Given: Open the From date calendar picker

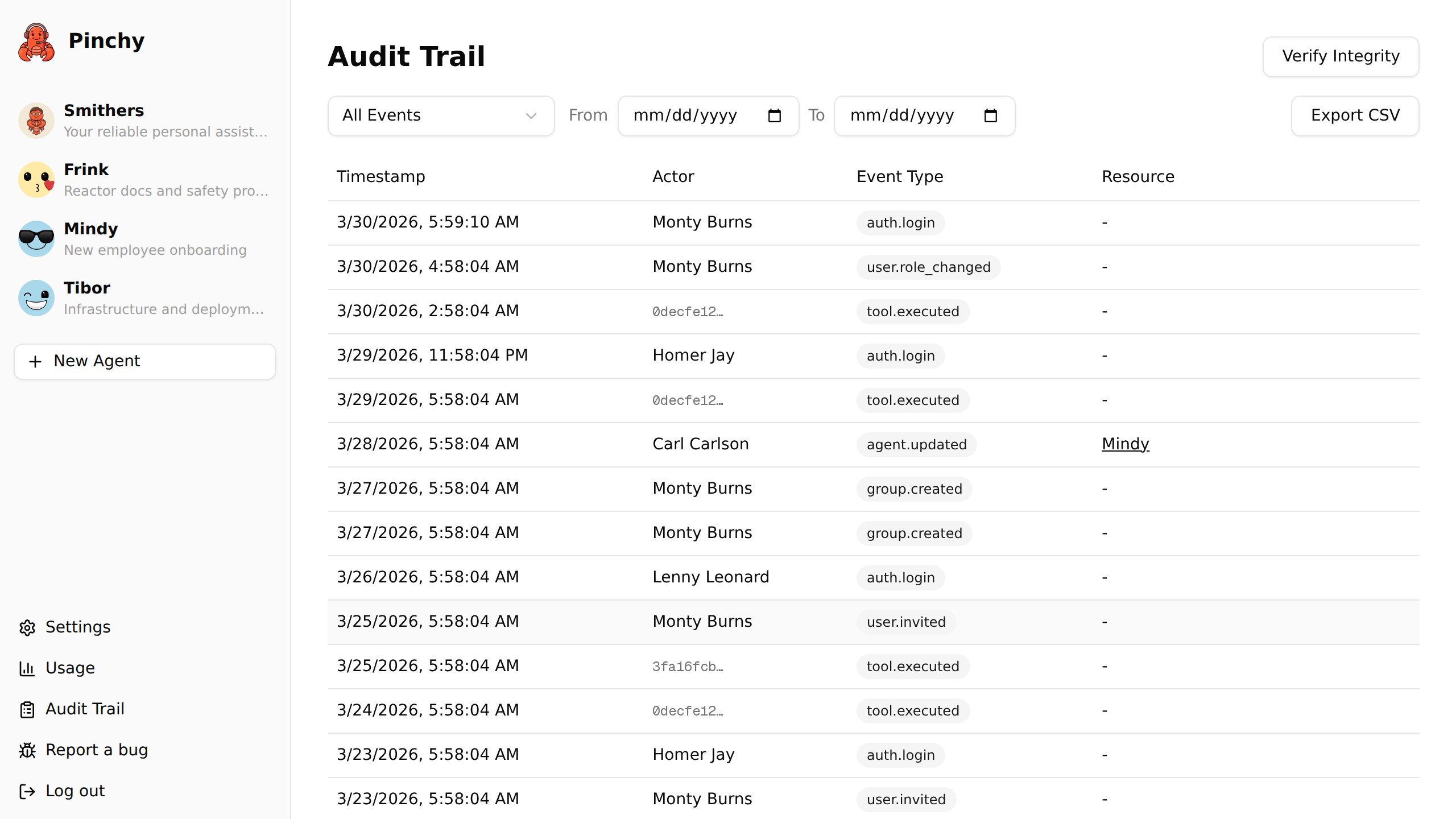Looking at the screenshot, I should 775,115.
